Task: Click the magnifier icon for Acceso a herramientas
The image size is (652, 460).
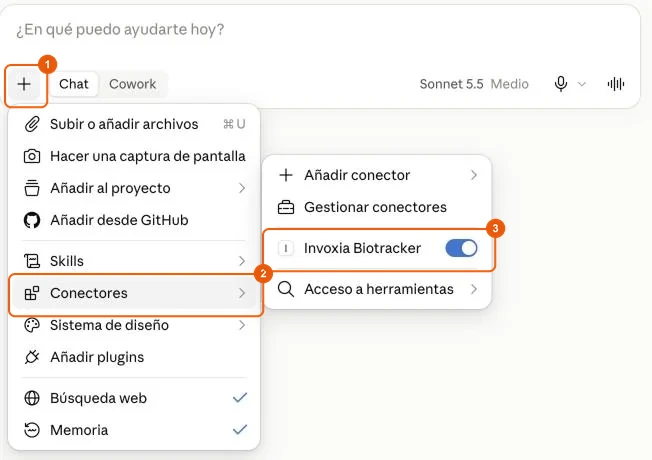Action: [286, 289]
